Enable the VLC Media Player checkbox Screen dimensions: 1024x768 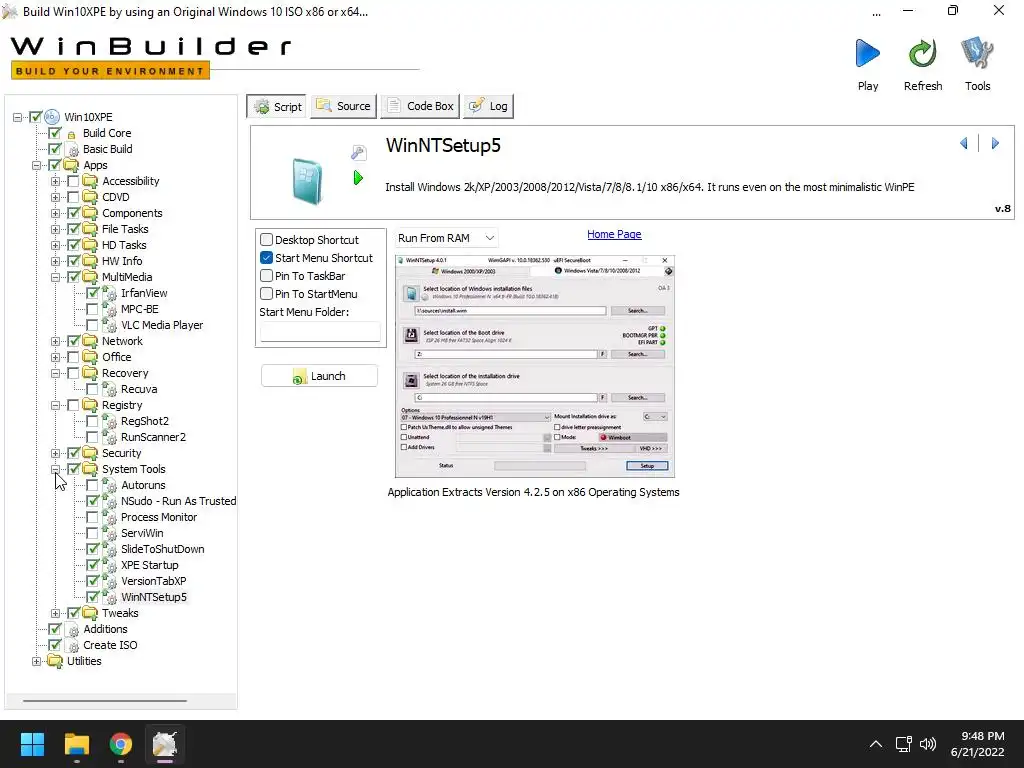[93, 325]
